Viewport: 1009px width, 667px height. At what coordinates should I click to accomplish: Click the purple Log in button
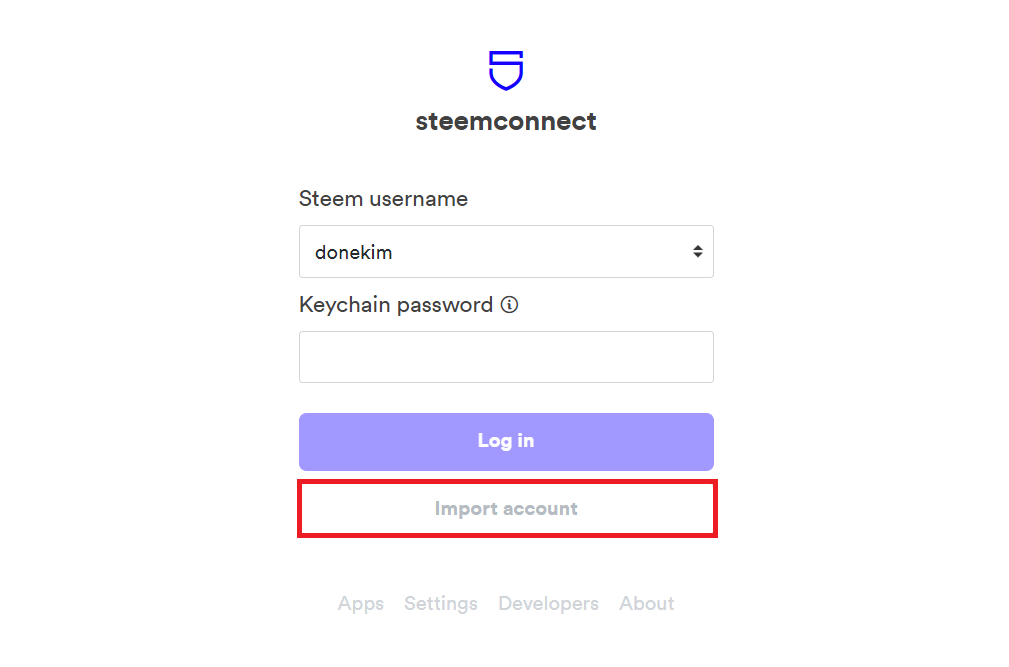click(x=506, y=442)
